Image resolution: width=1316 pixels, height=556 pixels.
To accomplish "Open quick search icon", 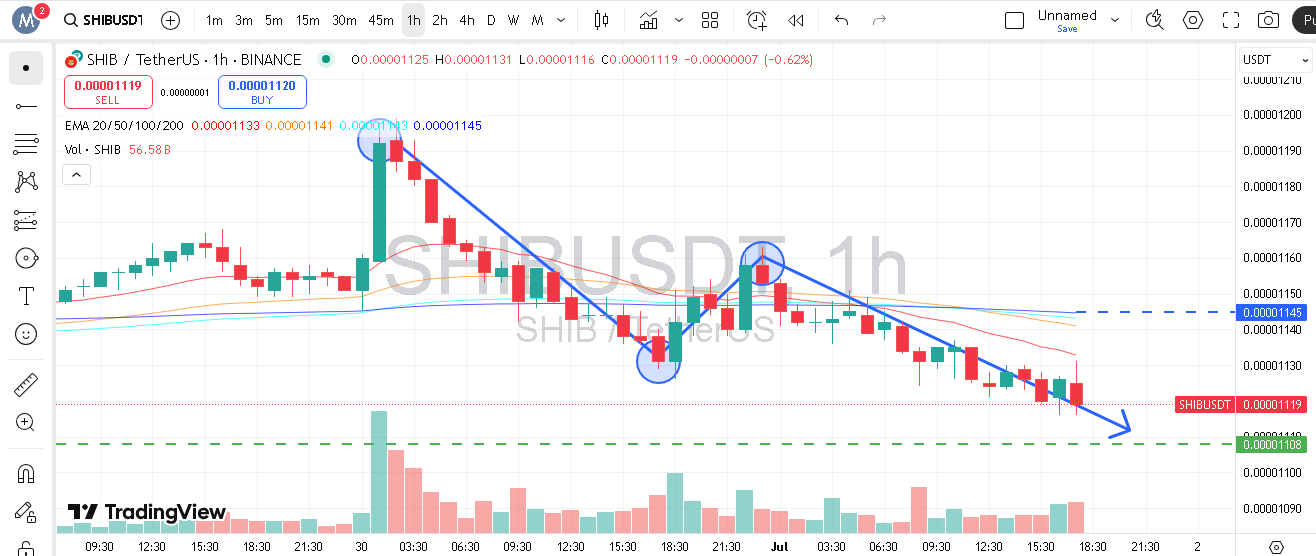I will coord(1155,20).
